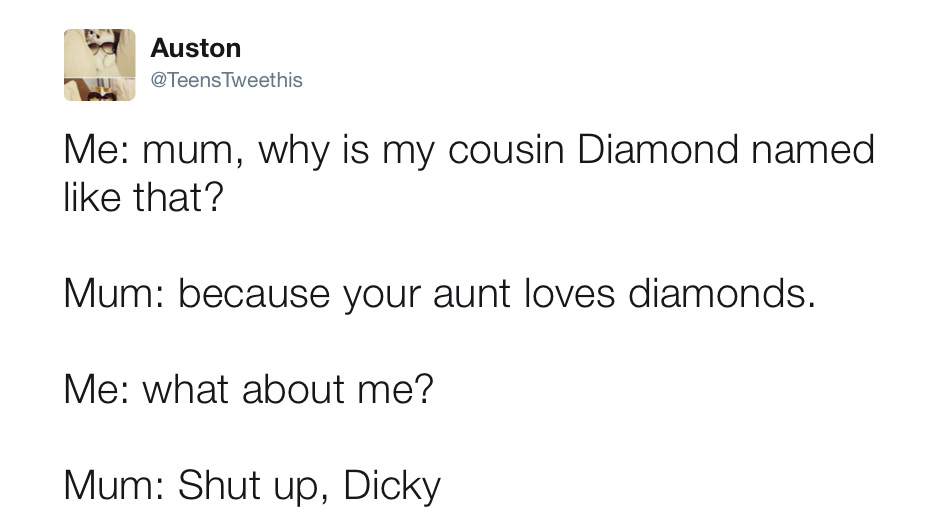Open Auston's profile picture thumbnail
Image resolution: width=944 pixels, height=522 pixels.
(x=100, y=65)
